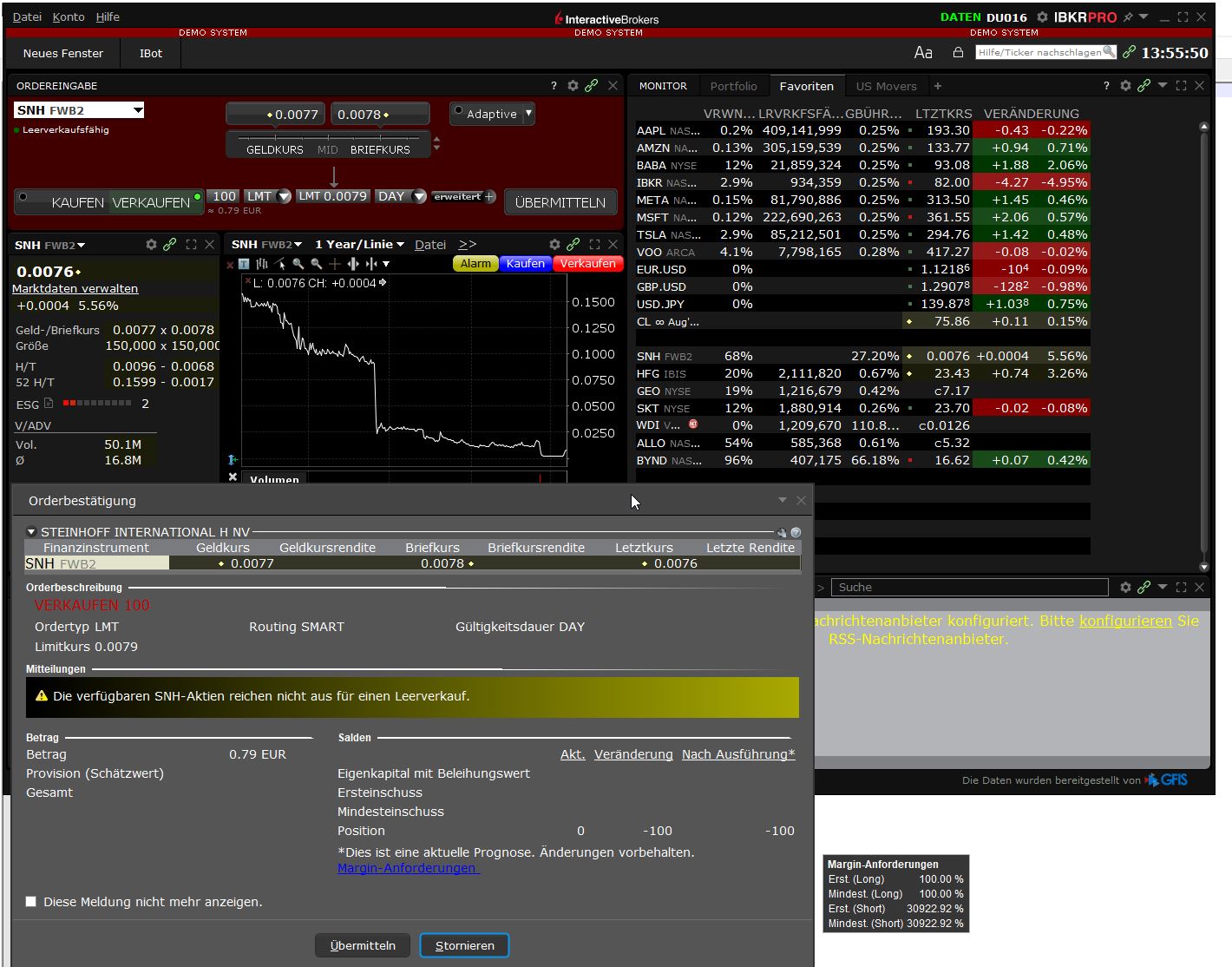Open the Aa font size adjuster
This screenshot has width=1232, height=967.
[x=923, y=53]
